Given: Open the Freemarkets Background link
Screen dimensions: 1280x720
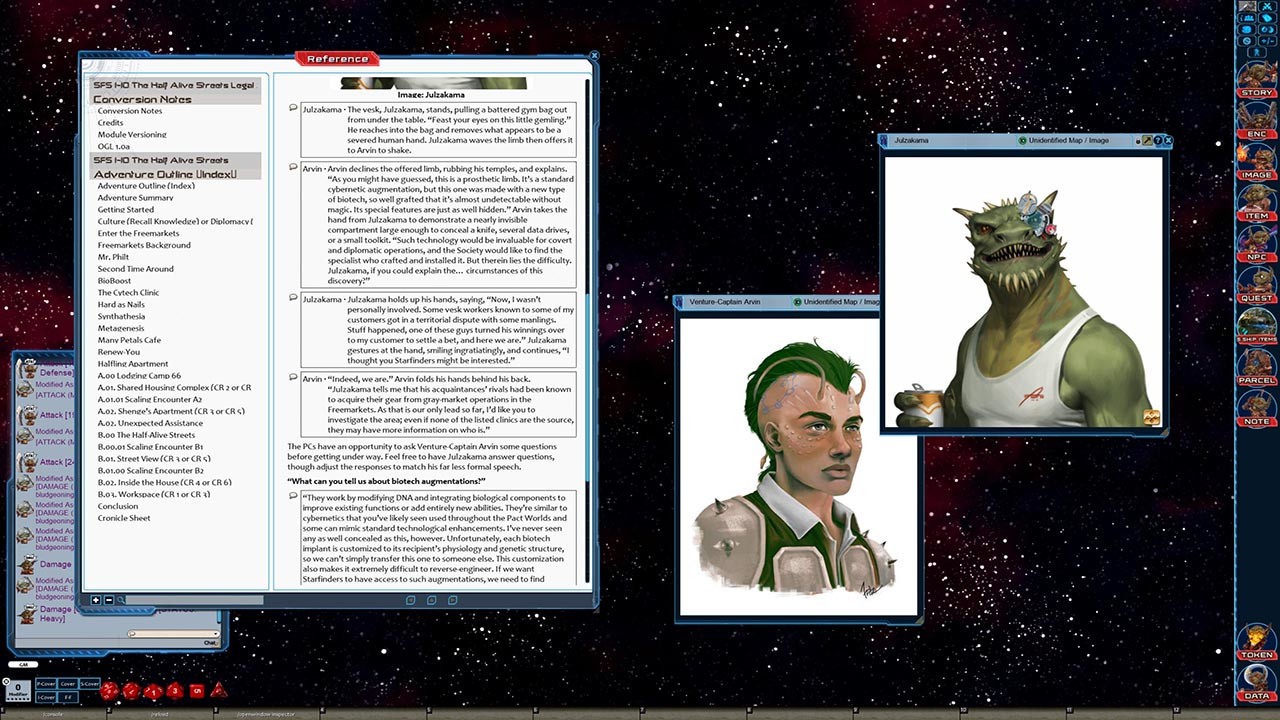Looking at the screenshot, I should click(x=144, y=245).
